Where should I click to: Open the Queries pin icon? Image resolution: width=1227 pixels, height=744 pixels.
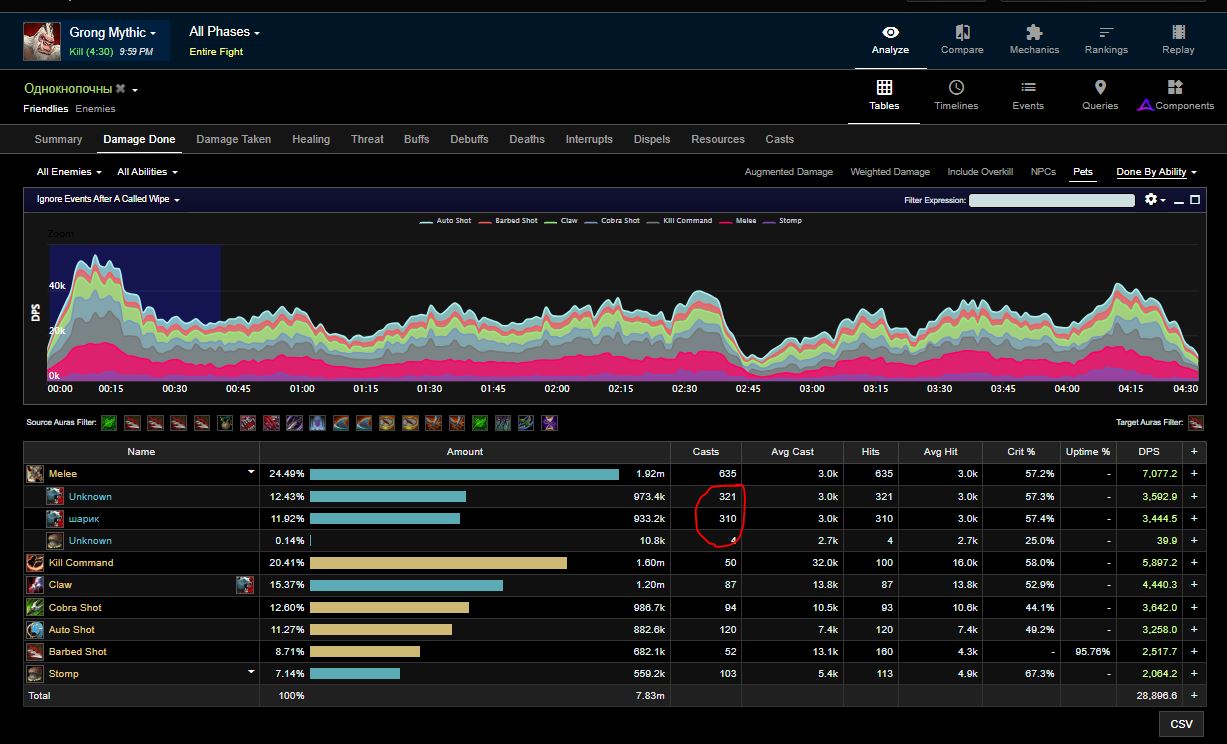pyautogui.click(x=1099, y=89)
